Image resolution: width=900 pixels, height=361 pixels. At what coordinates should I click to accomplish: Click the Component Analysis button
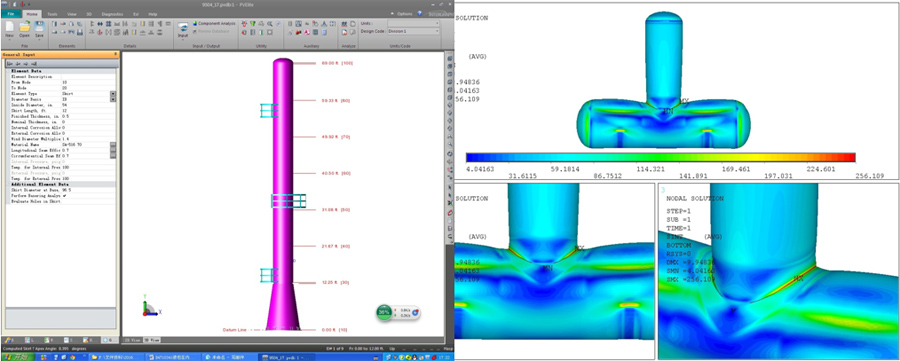click(214, 24)
